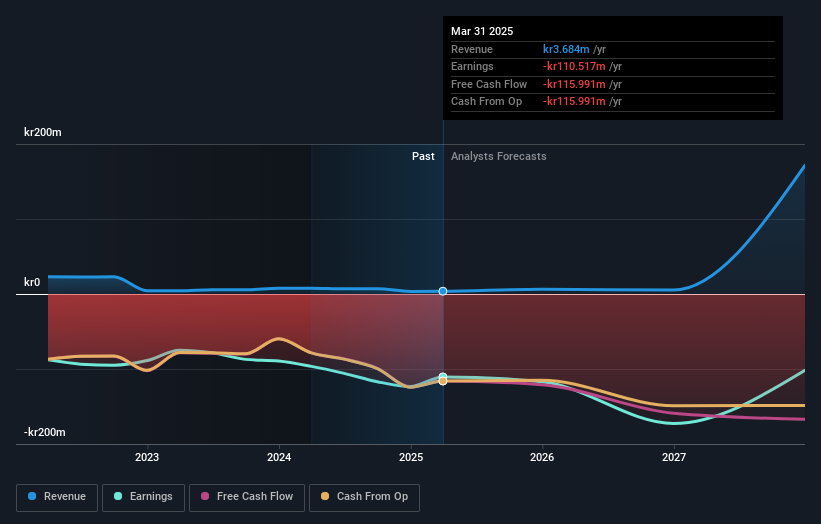This screenshot has height=524, width=821.
Task: Click the teal dot in Earnings legend
Action: pyautogui.click(x=118, y=496)
